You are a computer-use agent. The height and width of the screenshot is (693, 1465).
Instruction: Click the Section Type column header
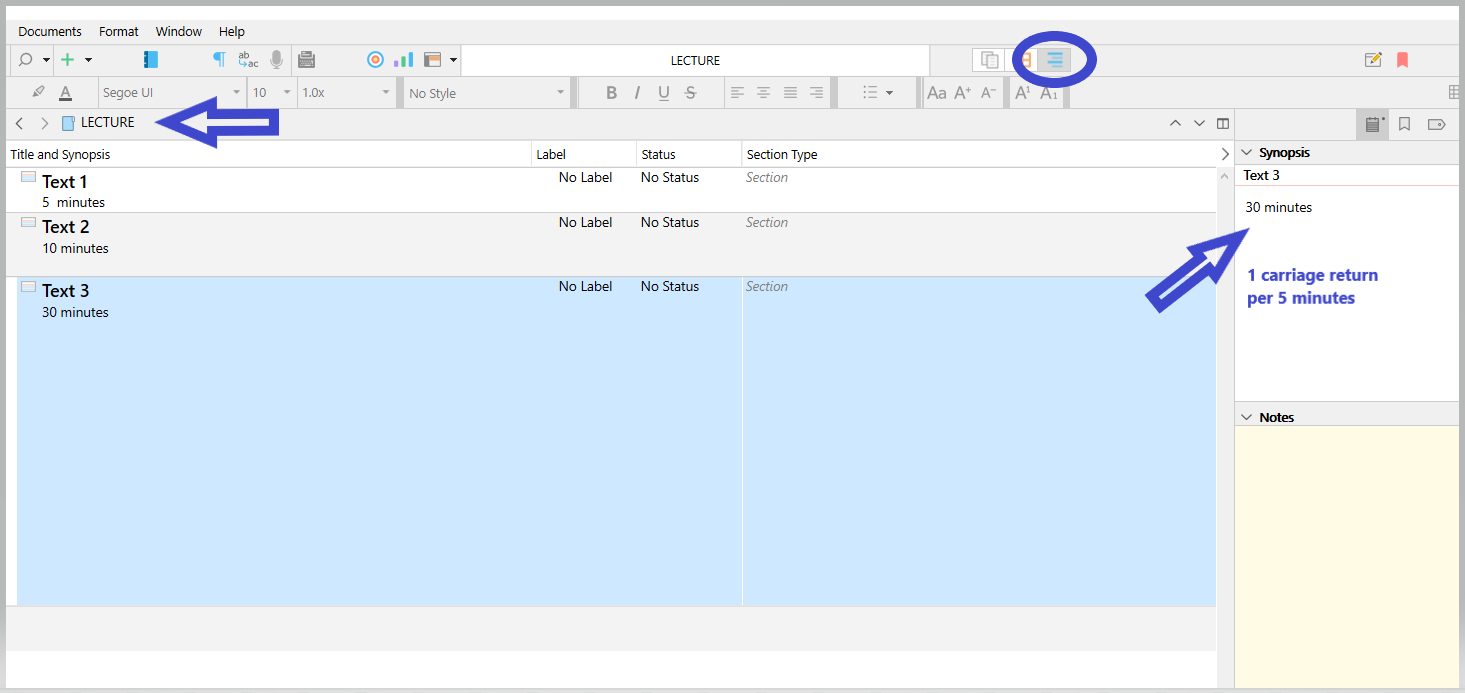(x=782, y=155)
